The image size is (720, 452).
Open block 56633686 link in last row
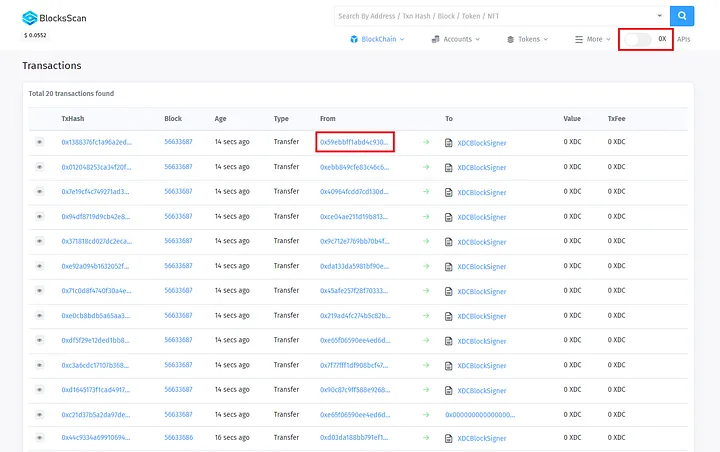[x=178, y=438]
